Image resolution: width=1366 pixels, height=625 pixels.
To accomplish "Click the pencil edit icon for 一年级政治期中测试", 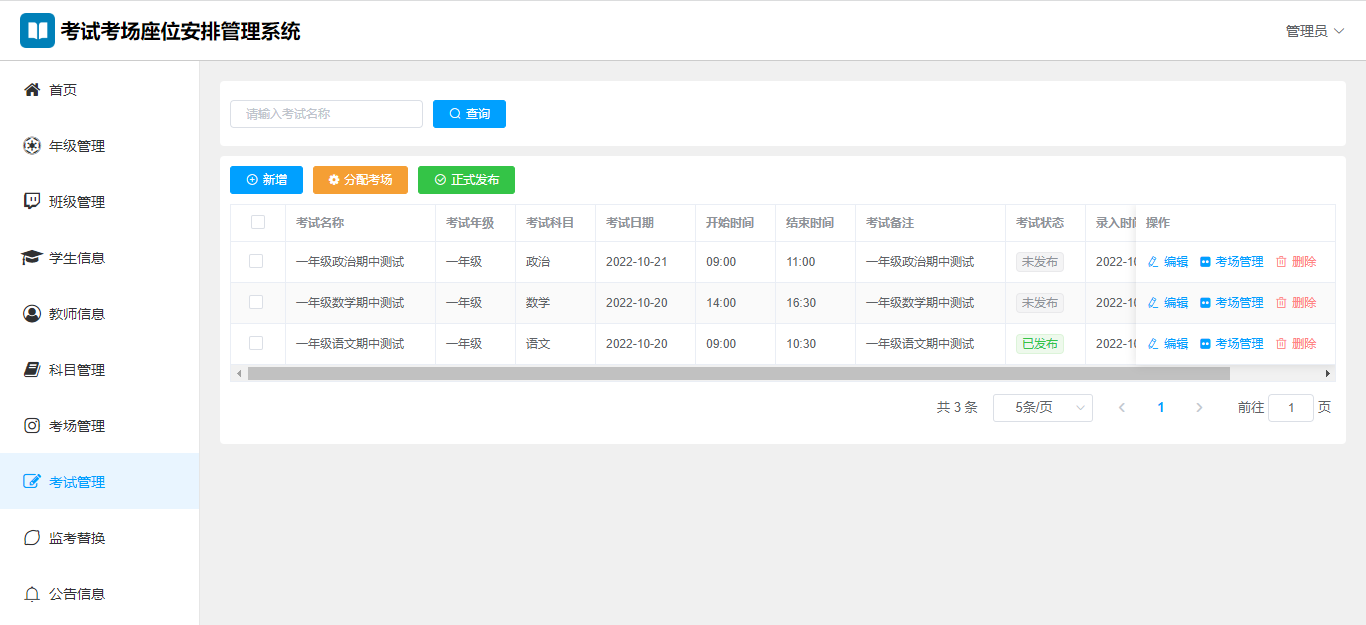I will click(1153, 262).
